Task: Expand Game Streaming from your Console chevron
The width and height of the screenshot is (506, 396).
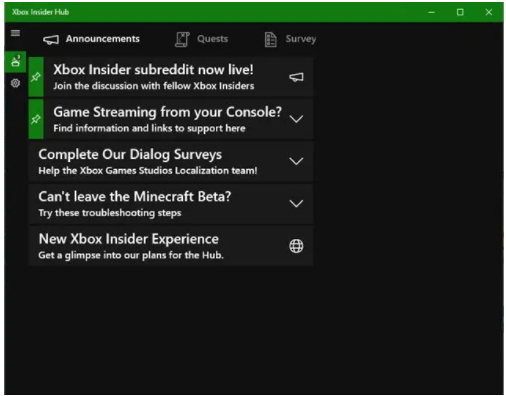Action: (296, 119)
